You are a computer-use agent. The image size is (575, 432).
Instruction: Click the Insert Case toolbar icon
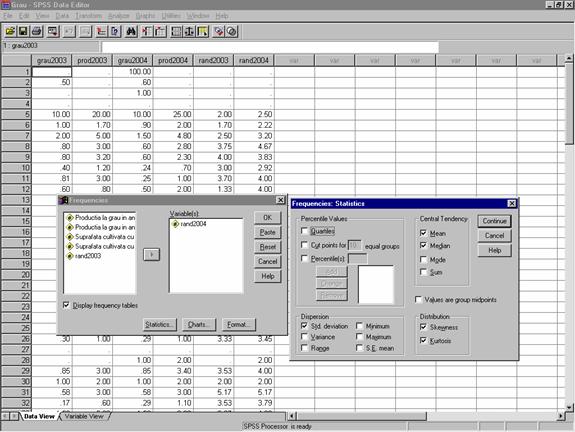click(147, 32)
